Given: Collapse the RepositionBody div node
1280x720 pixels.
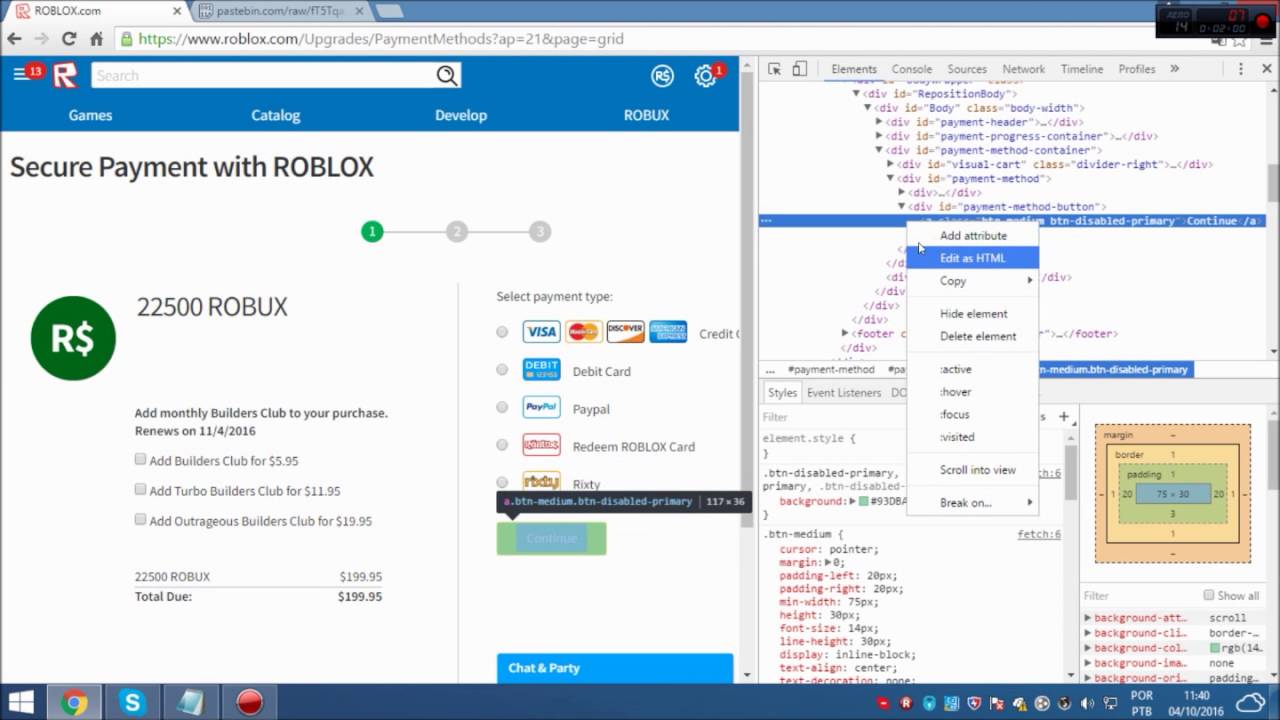Looking at the screenshot, I should [x=856, y=94].
